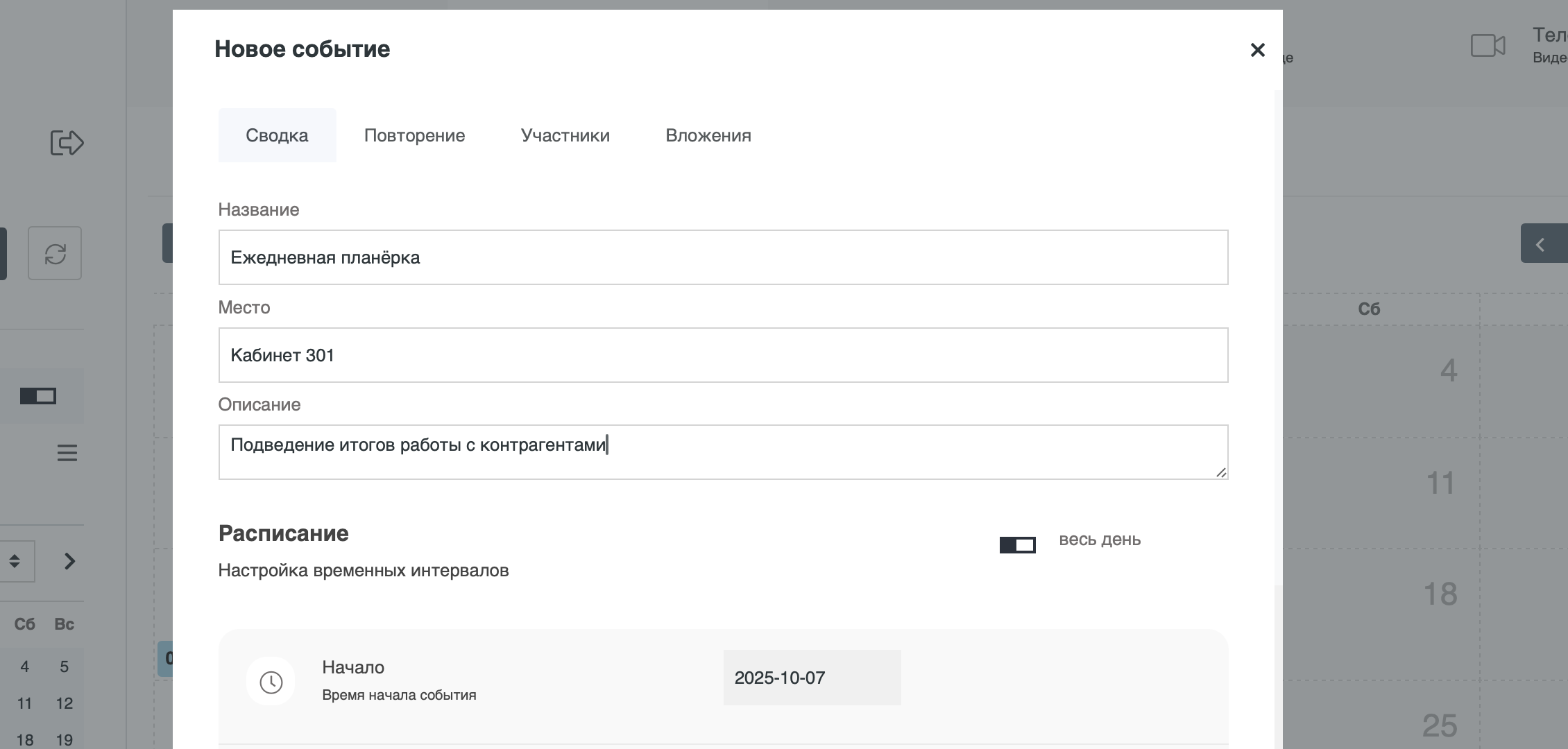This screenshot has width=1568, height=749.
Task: Open the Вложения tab
Action: (x=708, y=135)
